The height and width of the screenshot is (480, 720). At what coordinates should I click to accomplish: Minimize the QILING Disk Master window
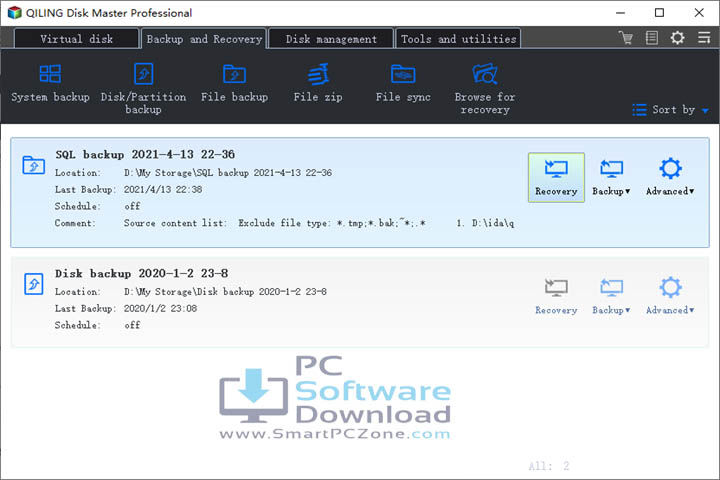coord(620,13)
